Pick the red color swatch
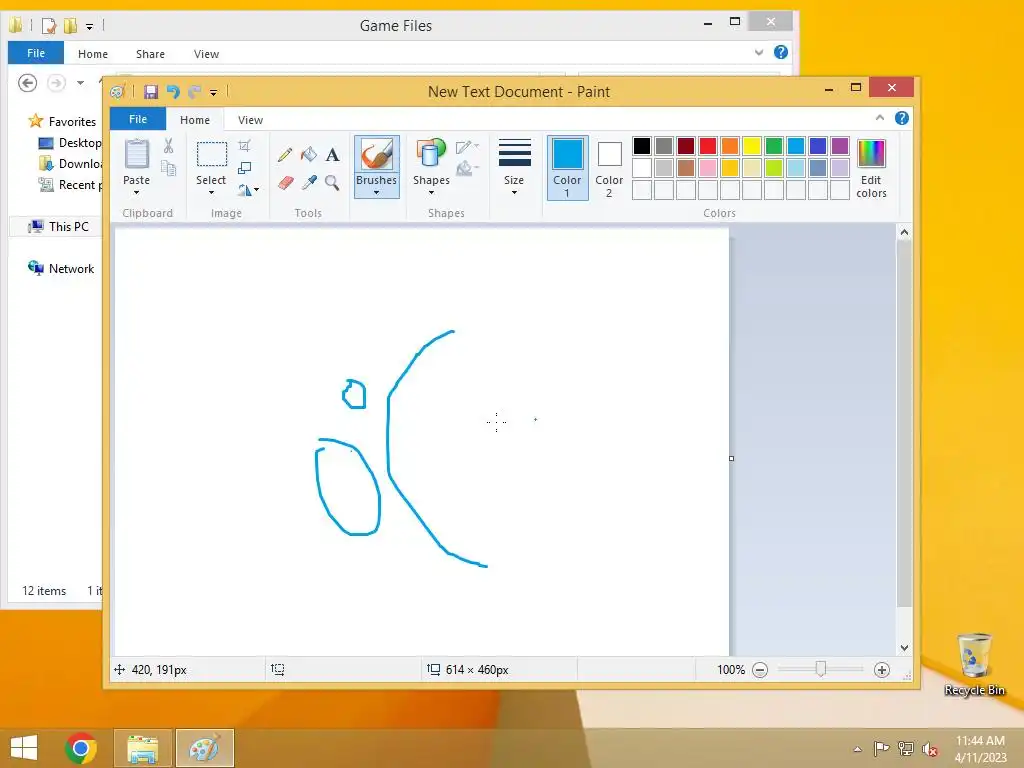The image size is (1024, 768). click(x=708, y=146)
